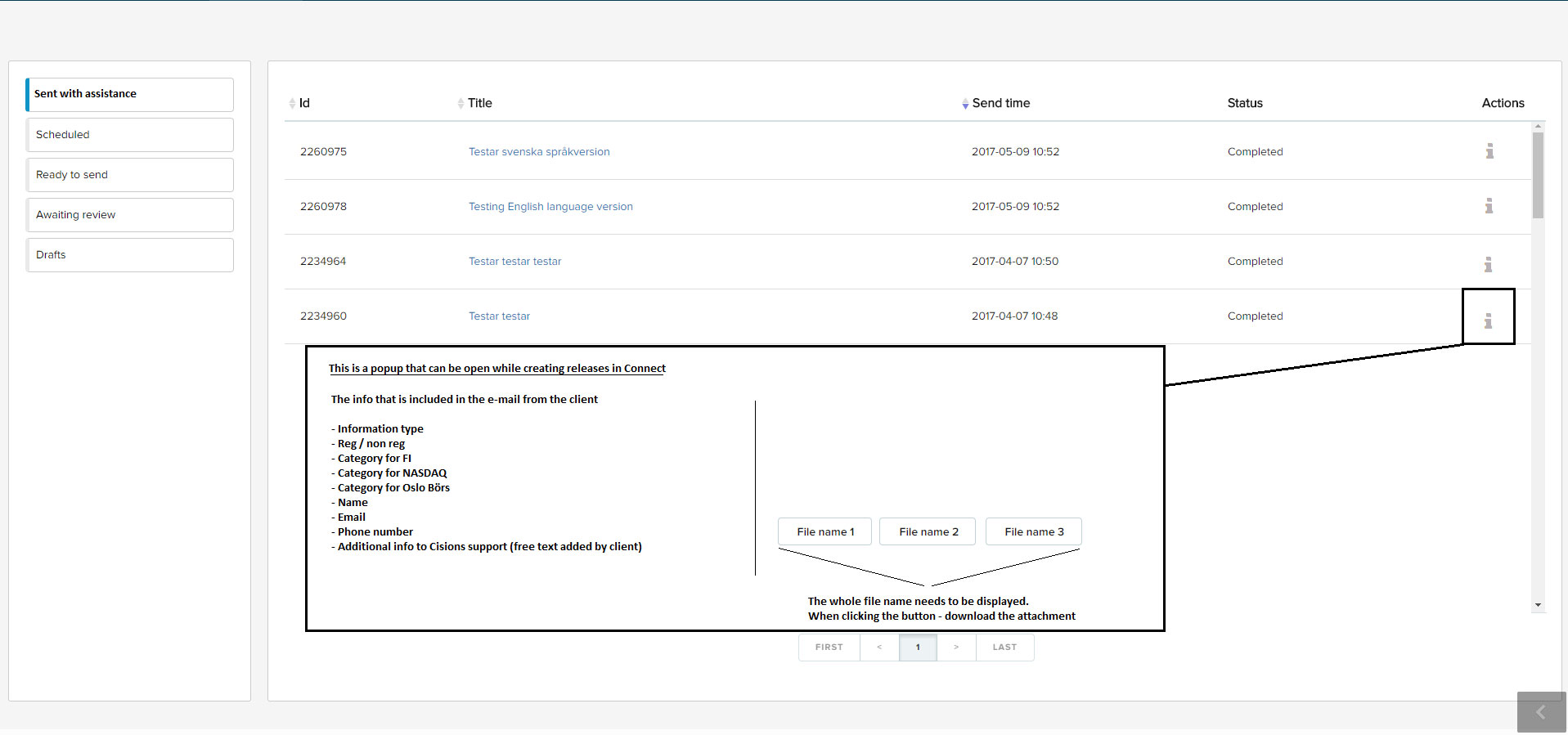Click scrollbar down arrow in table

[1538, 605]
